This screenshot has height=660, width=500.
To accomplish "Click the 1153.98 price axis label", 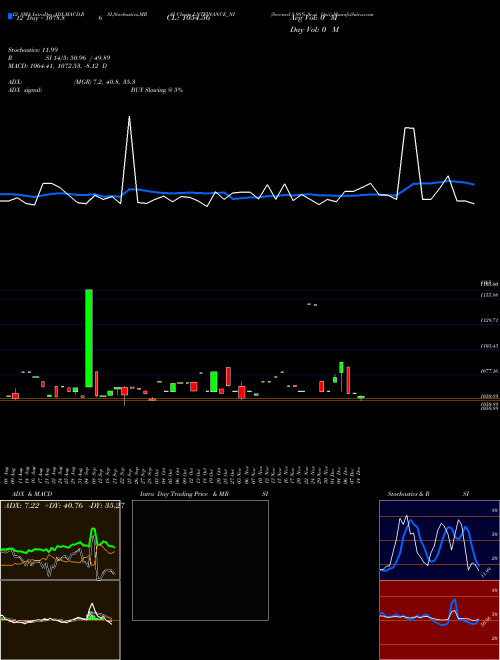I will 489,295.
